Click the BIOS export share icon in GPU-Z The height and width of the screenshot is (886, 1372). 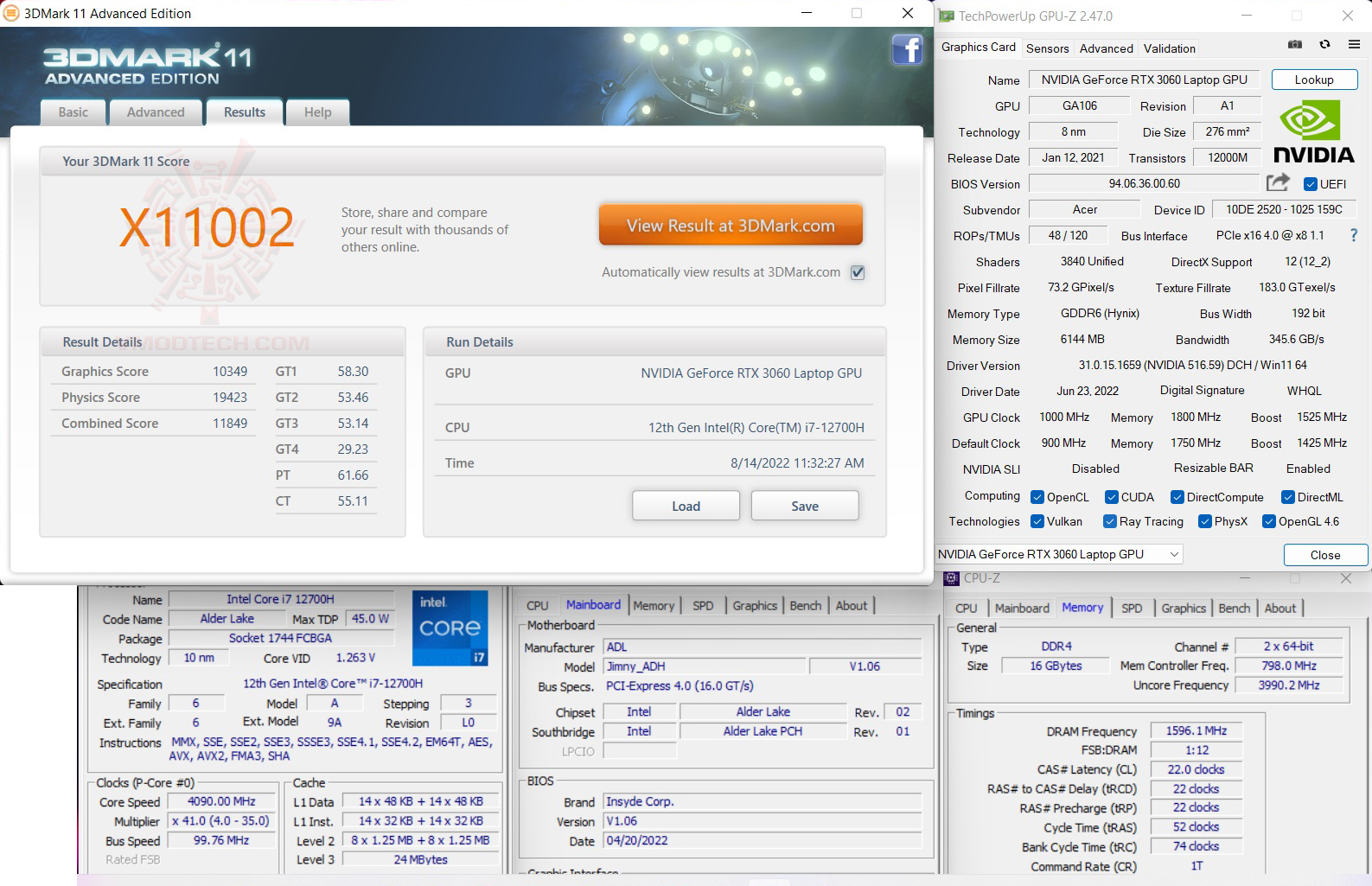click(x=1278, y=182)
